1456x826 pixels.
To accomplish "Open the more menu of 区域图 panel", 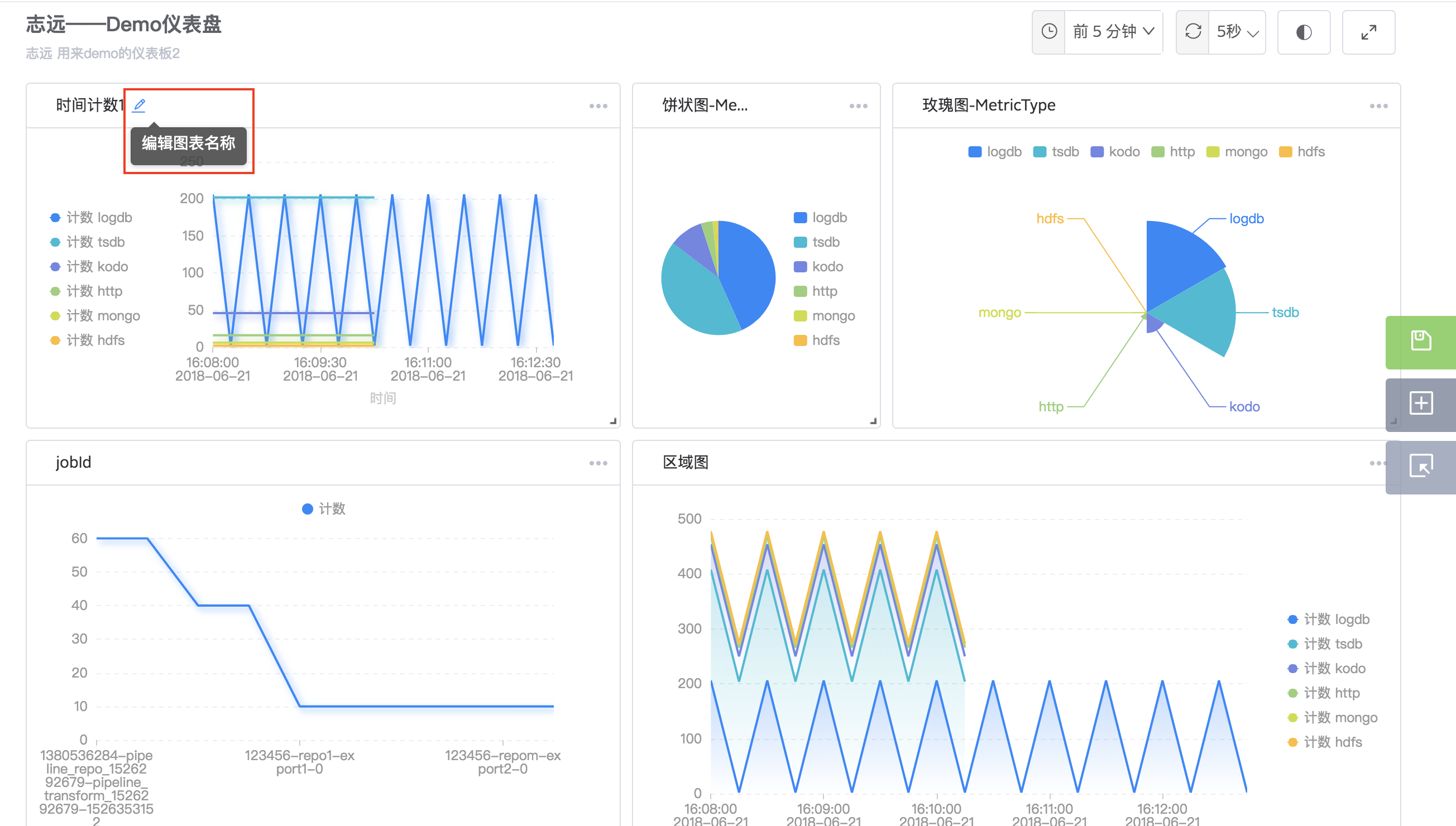I will tap(1377, 463).
